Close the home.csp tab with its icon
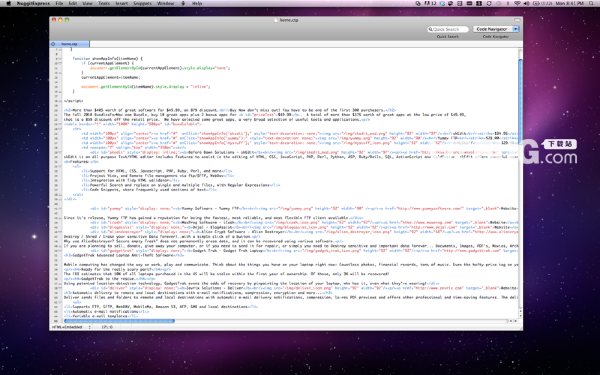 pos(53,44)
